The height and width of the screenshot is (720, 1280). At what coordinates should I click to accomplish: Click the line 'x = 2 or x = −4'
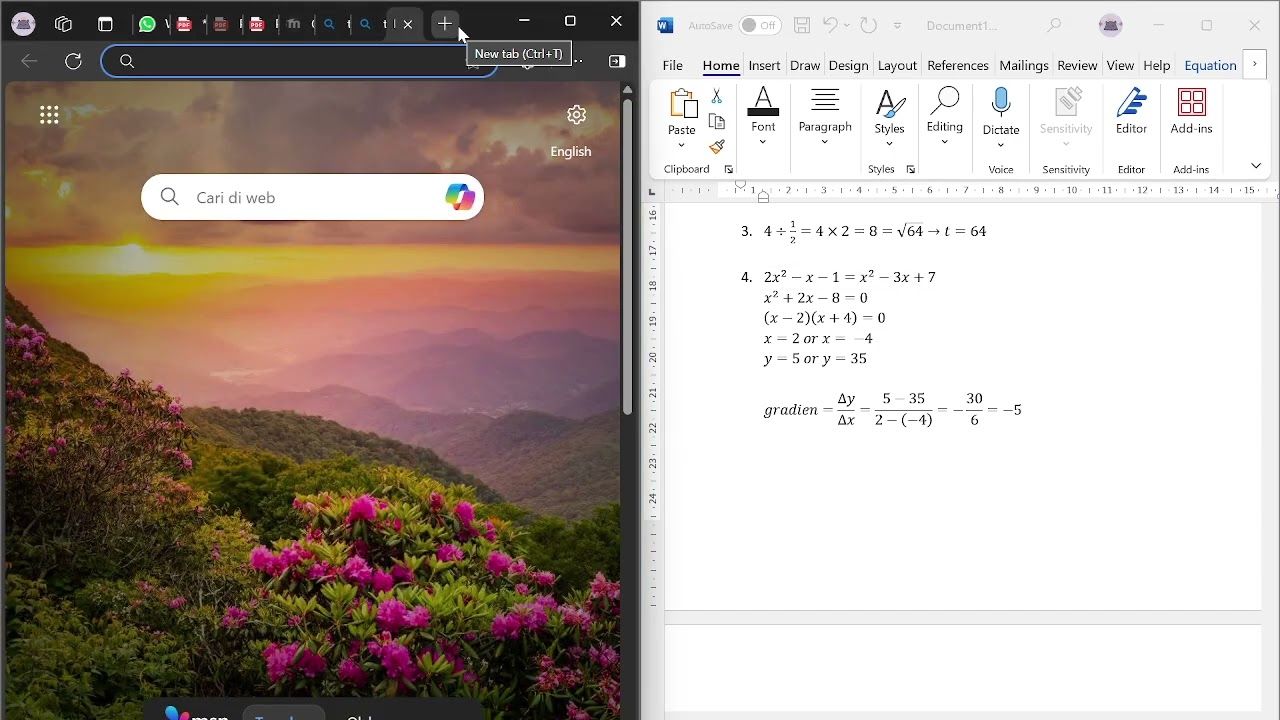point(818,338)
